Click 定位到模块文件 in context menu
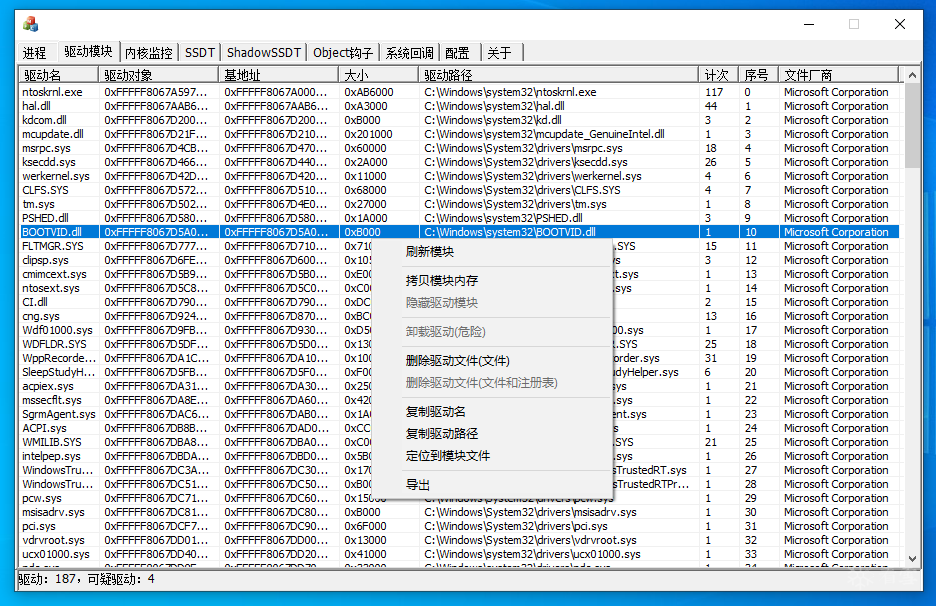The image size is (936, 606). (492, 456)
